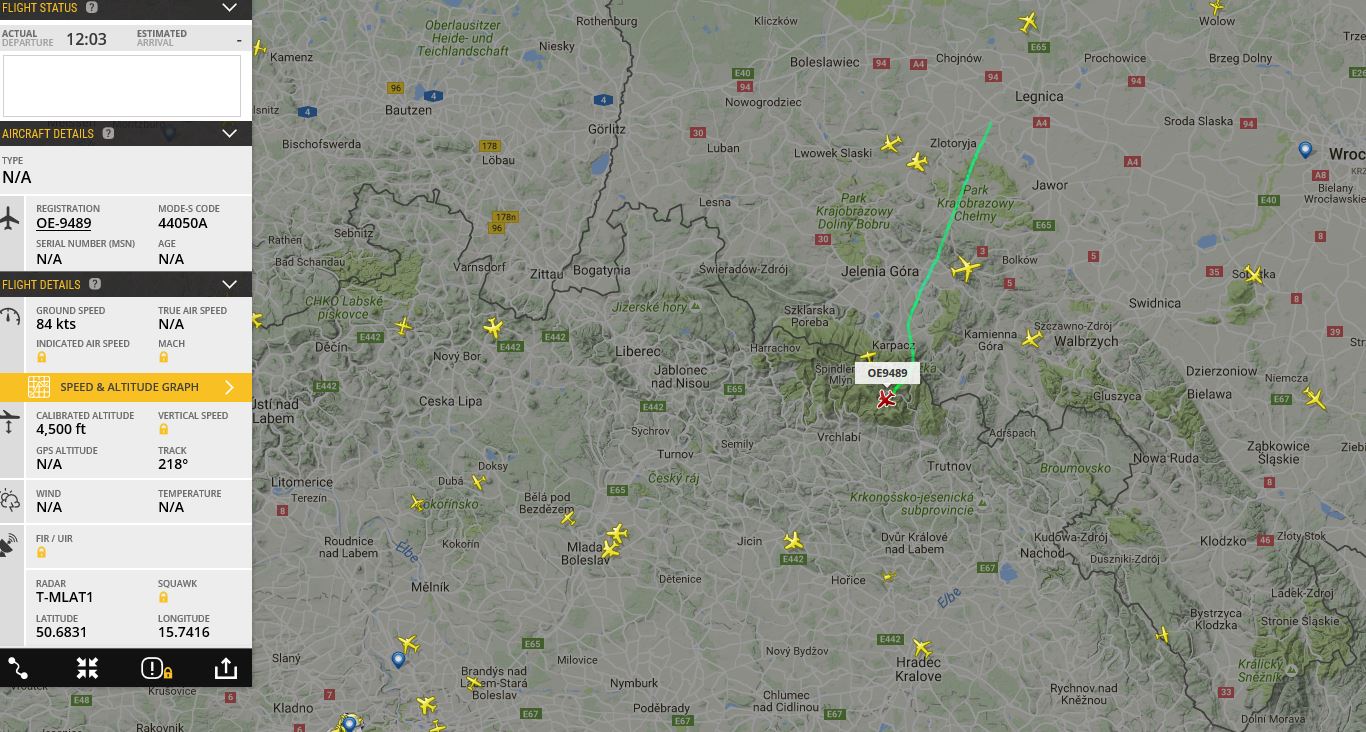Click the center-on-aircraft arrows icon
The height and width of the screenshot is (732, 1366).
click(x=87, y=668)
